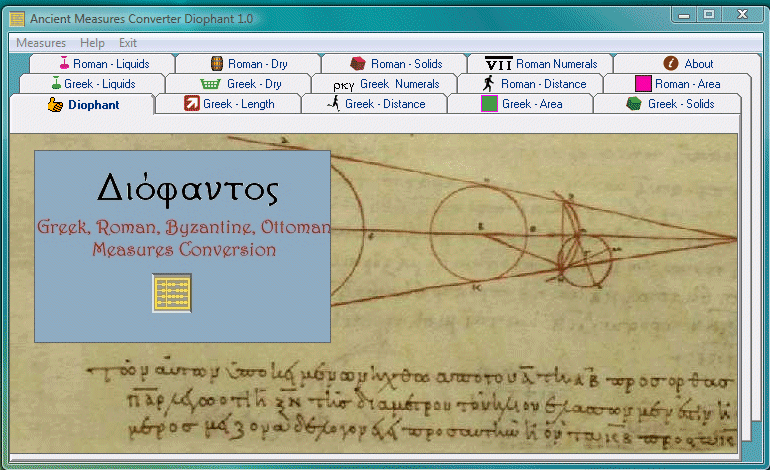Switch to the Greek - Liquids tab

click(x=92, y=84)
